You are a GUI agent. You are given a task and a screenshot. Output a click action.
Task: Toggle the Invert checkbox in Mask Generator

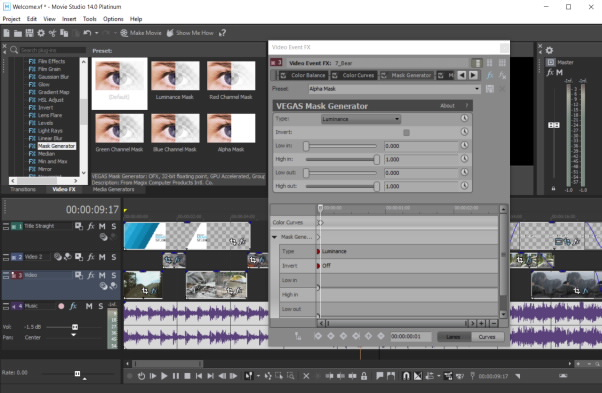pyautogui.click(x=406, y=132)
